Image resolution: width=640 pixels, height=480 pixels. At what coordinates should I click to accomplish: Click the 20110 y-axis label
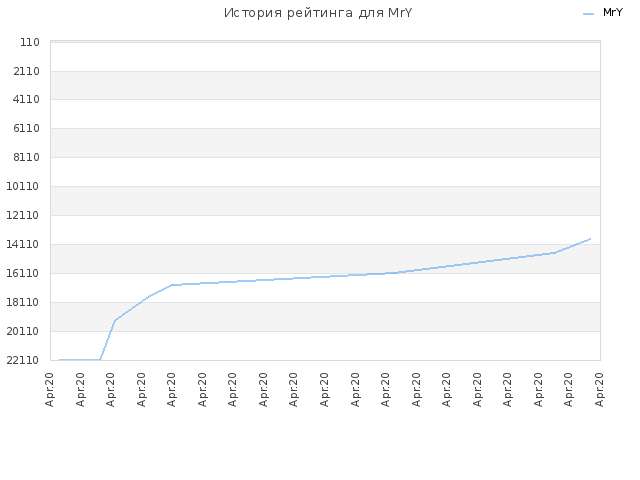pos(23,331)
